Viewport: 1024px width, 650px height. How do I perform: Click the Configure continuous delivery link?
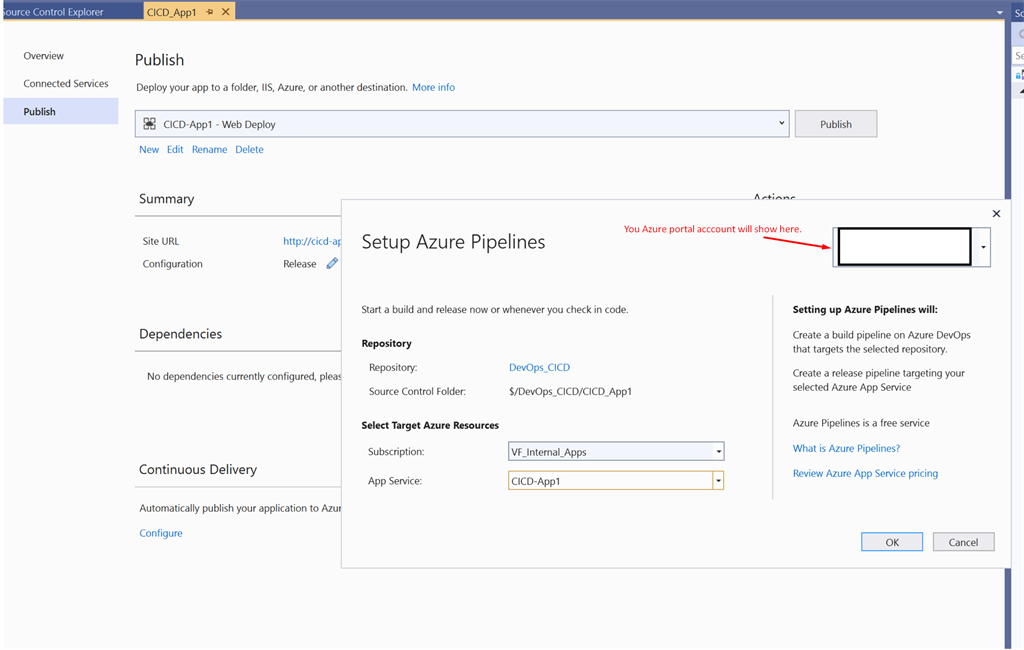pyautogui.click(x=161, y=533)
